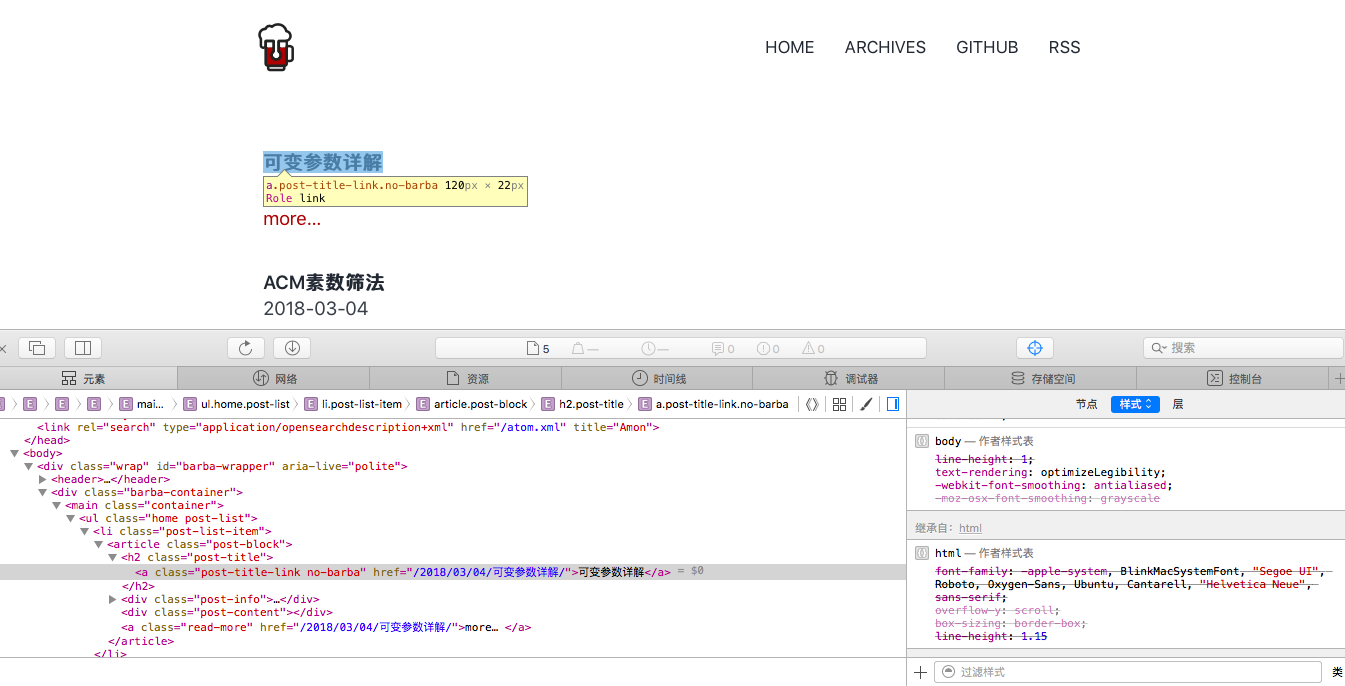Select the link rel search DOM row

click(453, 427)
